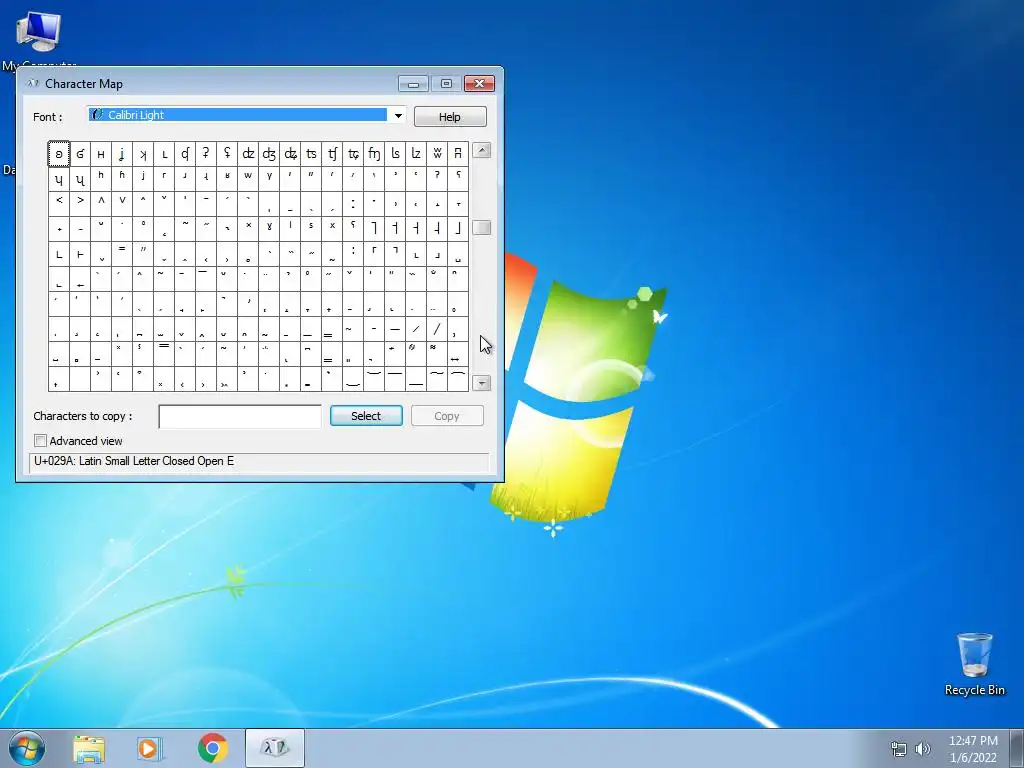Screen dimensions: 1024x768
Task: Launch Windows Media Player from taskbar
Action: (x=150, y=749)
